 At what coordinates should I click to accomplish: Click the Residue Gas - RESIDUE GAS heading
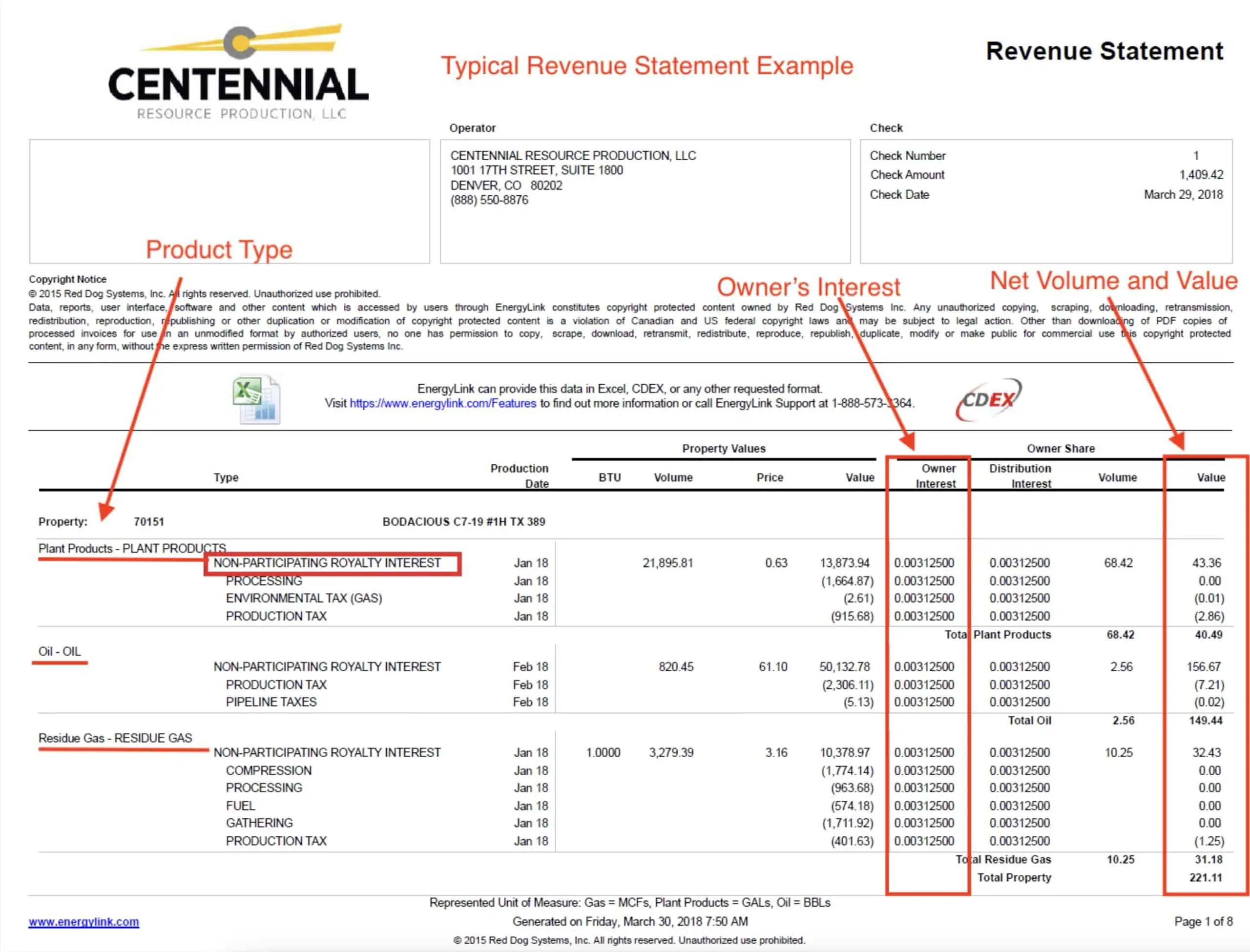click(x=115, y=738)
